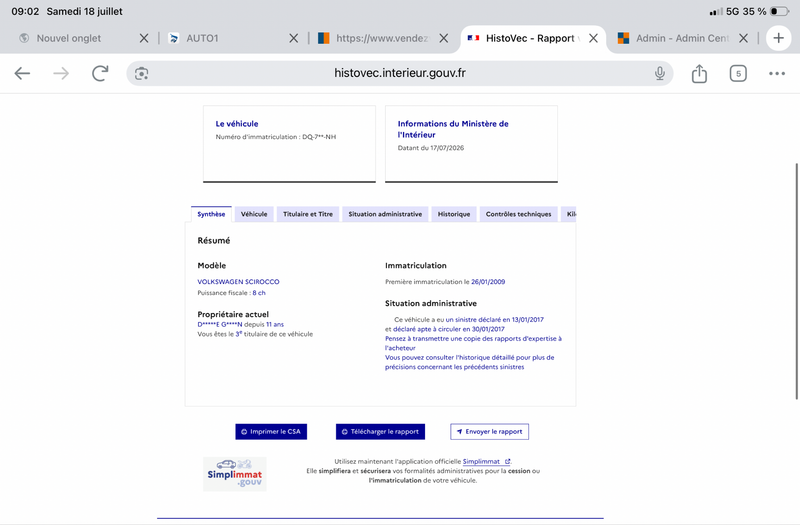The height and width of the screenshot is (525, 800).
Task: Add a new tab with plus icon
Action: pos(778,38)
